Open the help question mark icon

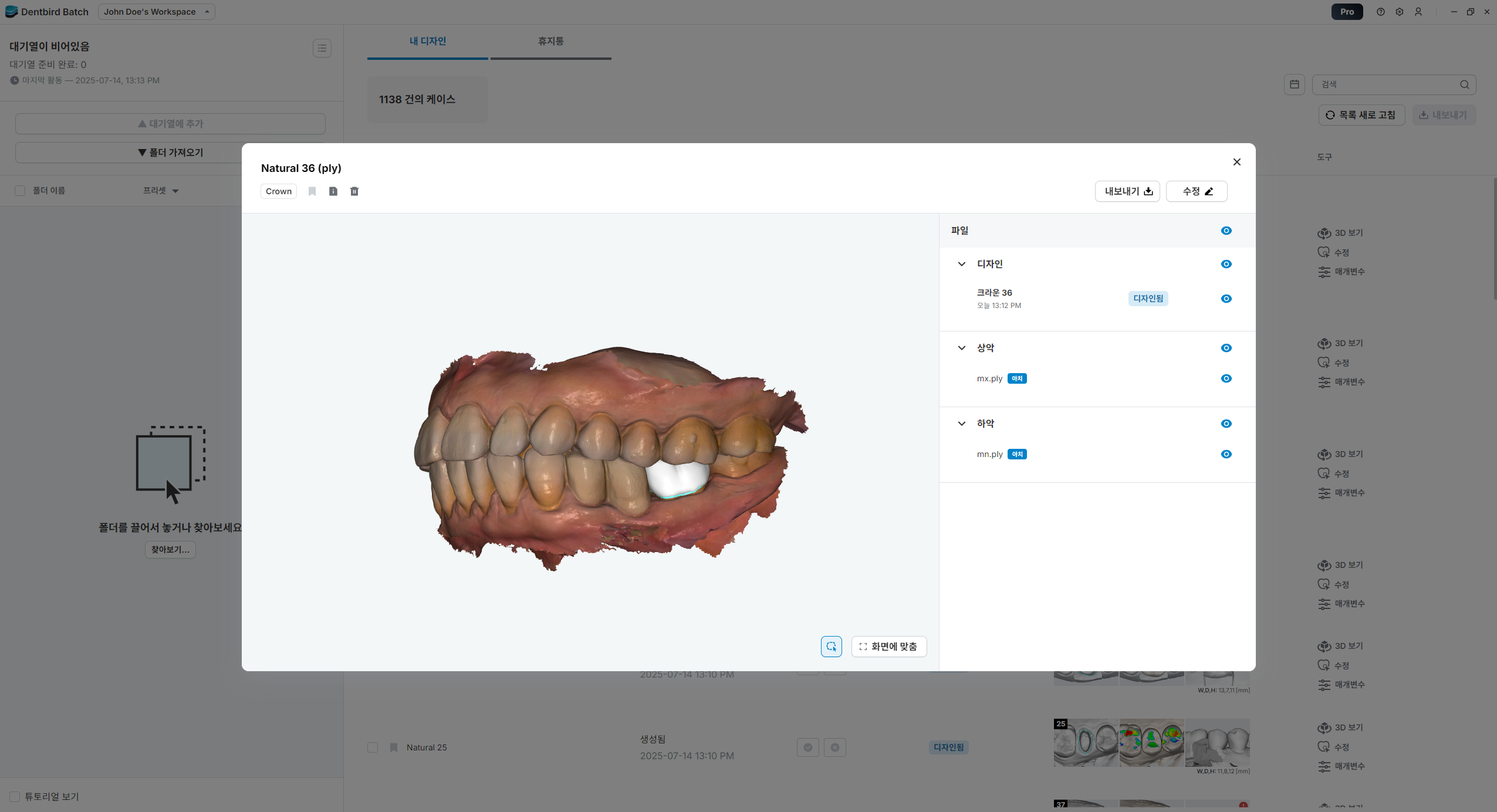click(x=1380, y=12)
